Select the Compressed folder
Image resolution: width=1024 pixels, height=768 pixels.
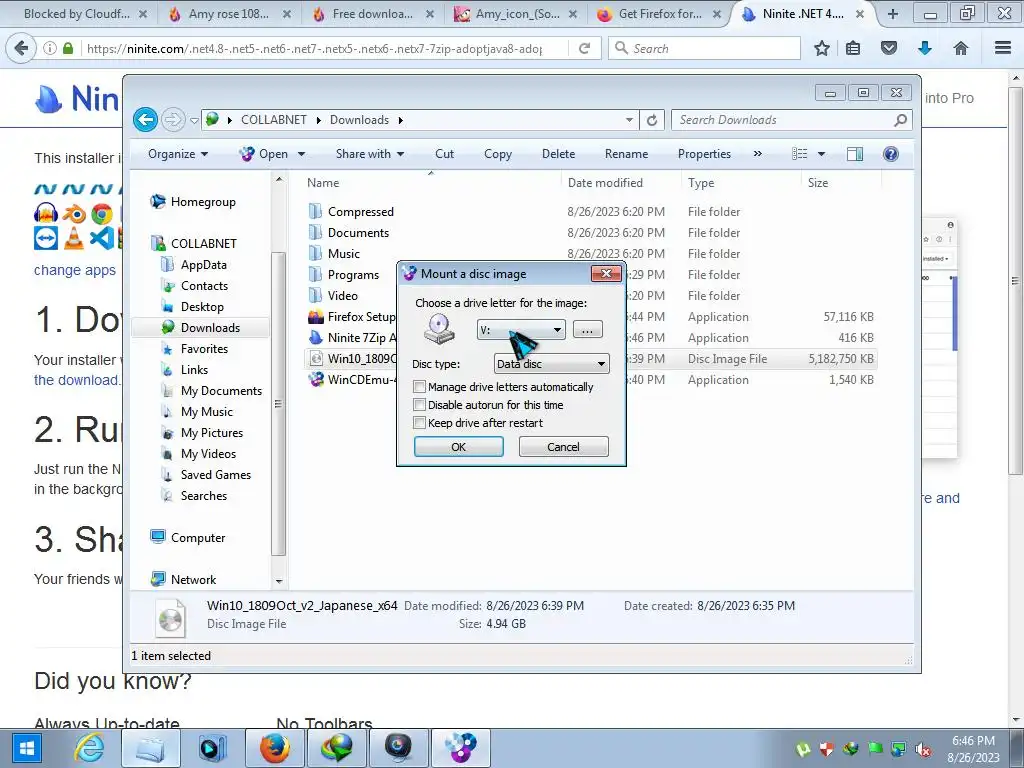click(360, 212)
